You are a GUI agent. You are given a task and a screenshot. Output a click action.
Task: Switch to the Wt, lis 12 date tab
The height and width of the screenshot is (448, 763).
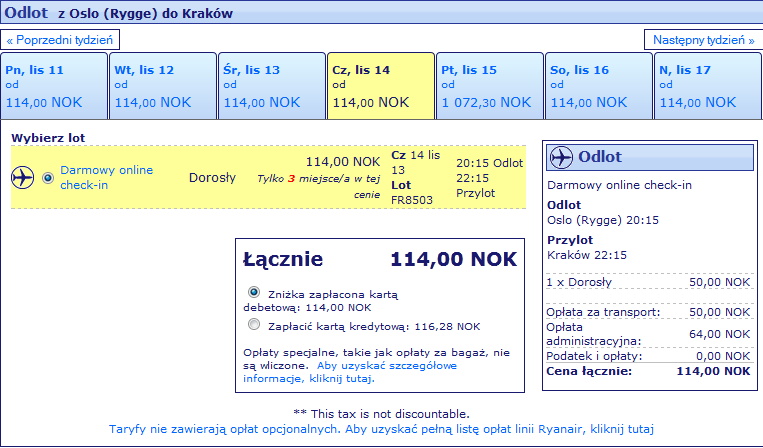click(x=163, y=86)
